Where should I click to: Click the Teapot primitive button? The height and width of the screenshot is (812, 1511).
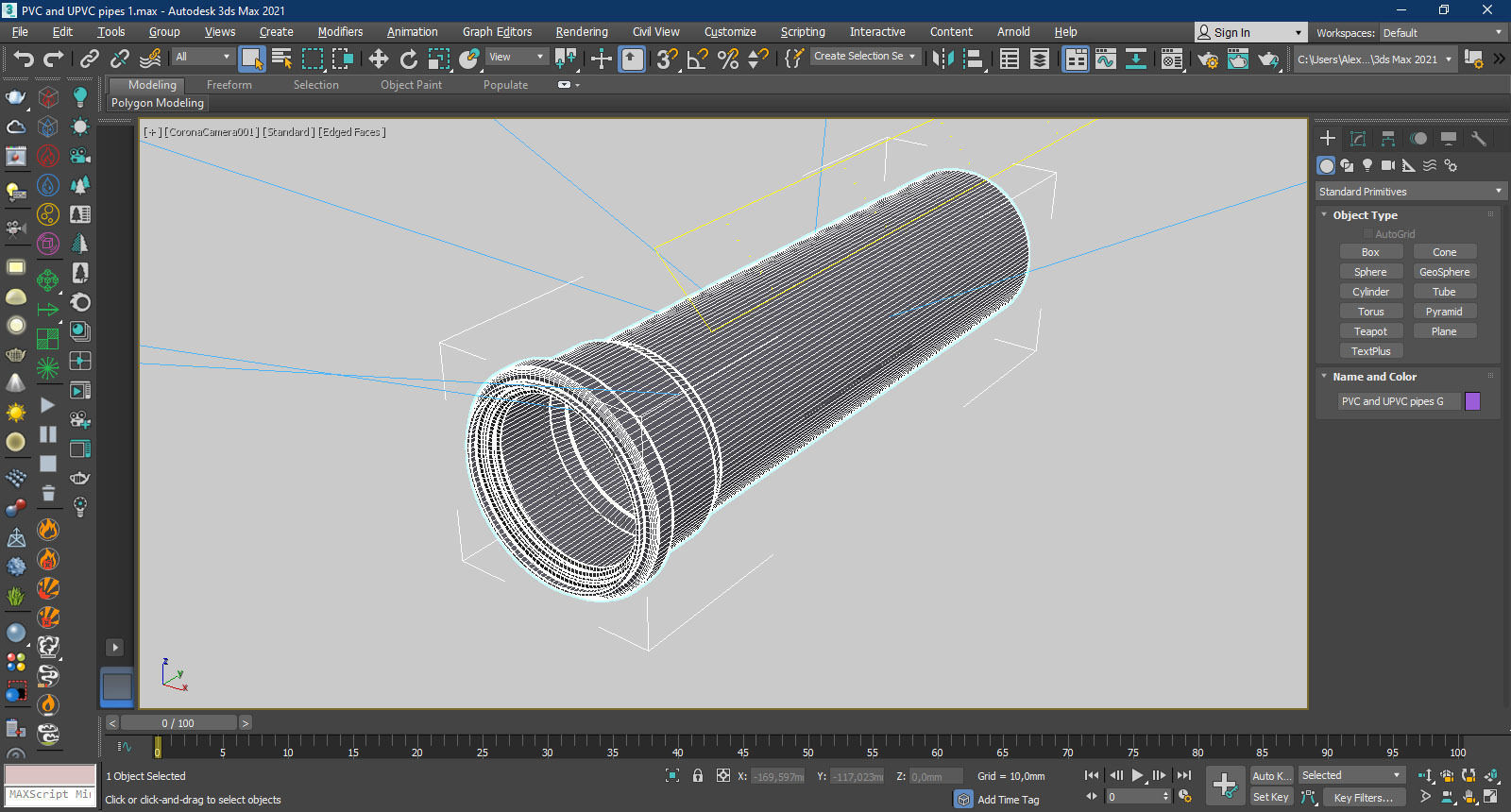(1370, 331)
